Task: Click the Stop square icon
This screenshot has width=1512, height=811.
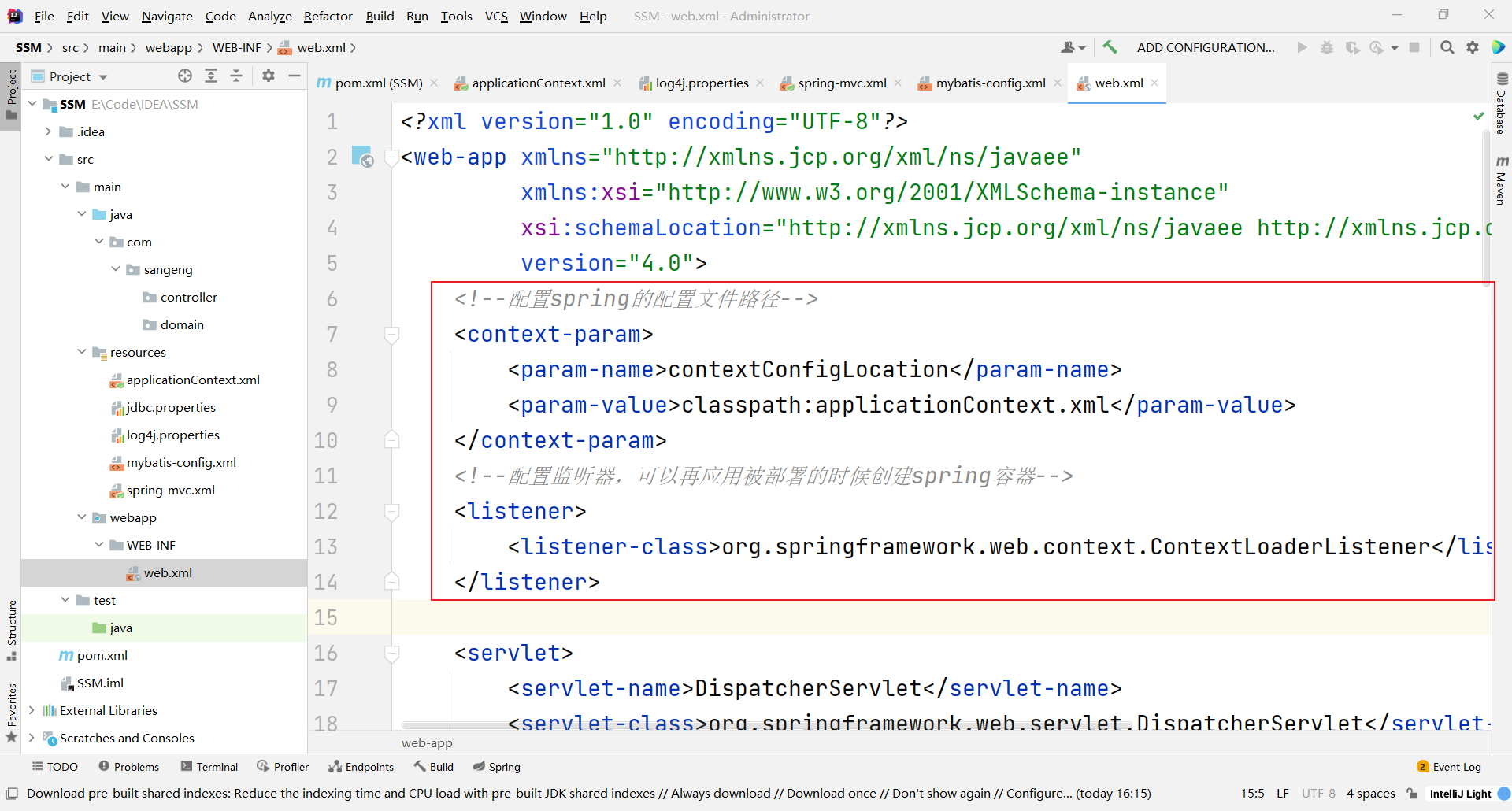Action: pyautogui.click(x=1414, y=47)
